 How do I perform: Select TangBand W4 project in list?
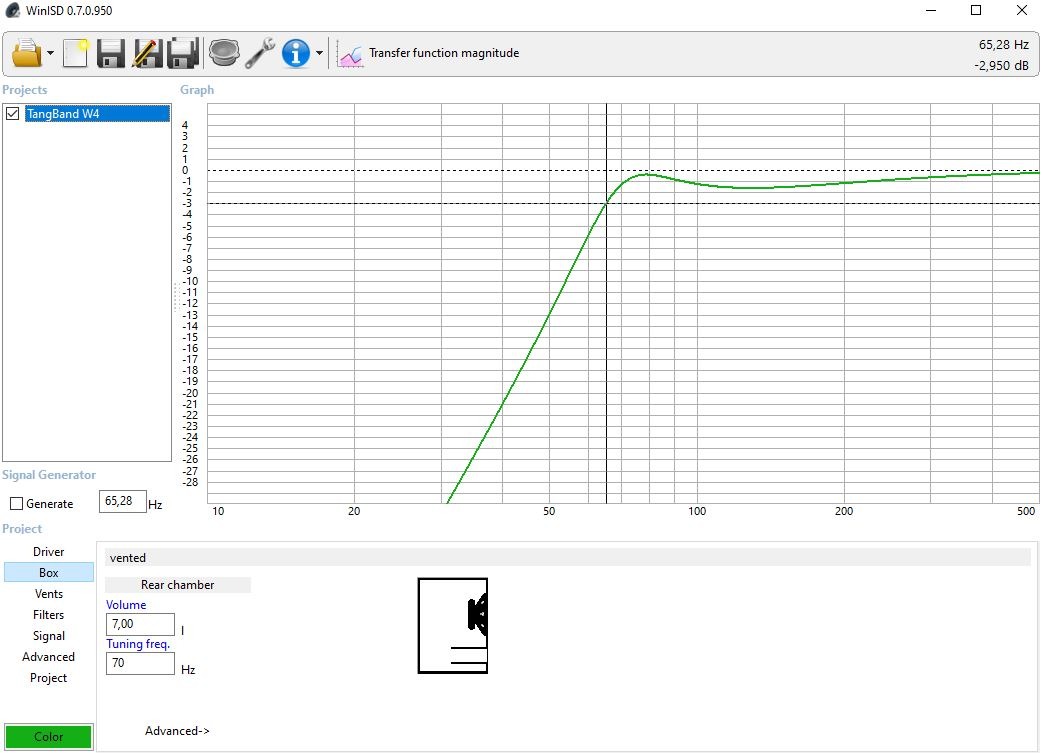click(97, 114)
